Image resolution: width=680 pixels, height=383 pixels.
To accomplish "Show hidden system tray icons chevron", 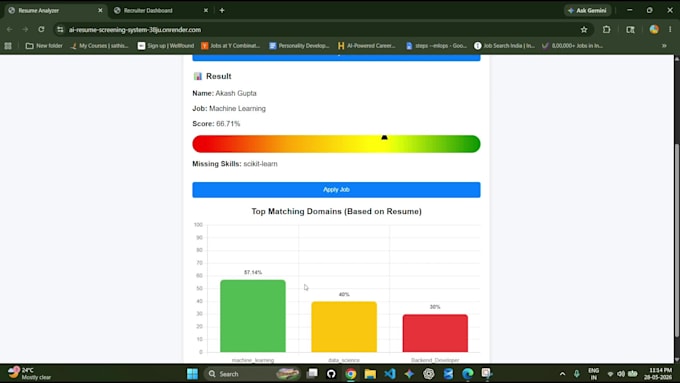I will 562,373.
